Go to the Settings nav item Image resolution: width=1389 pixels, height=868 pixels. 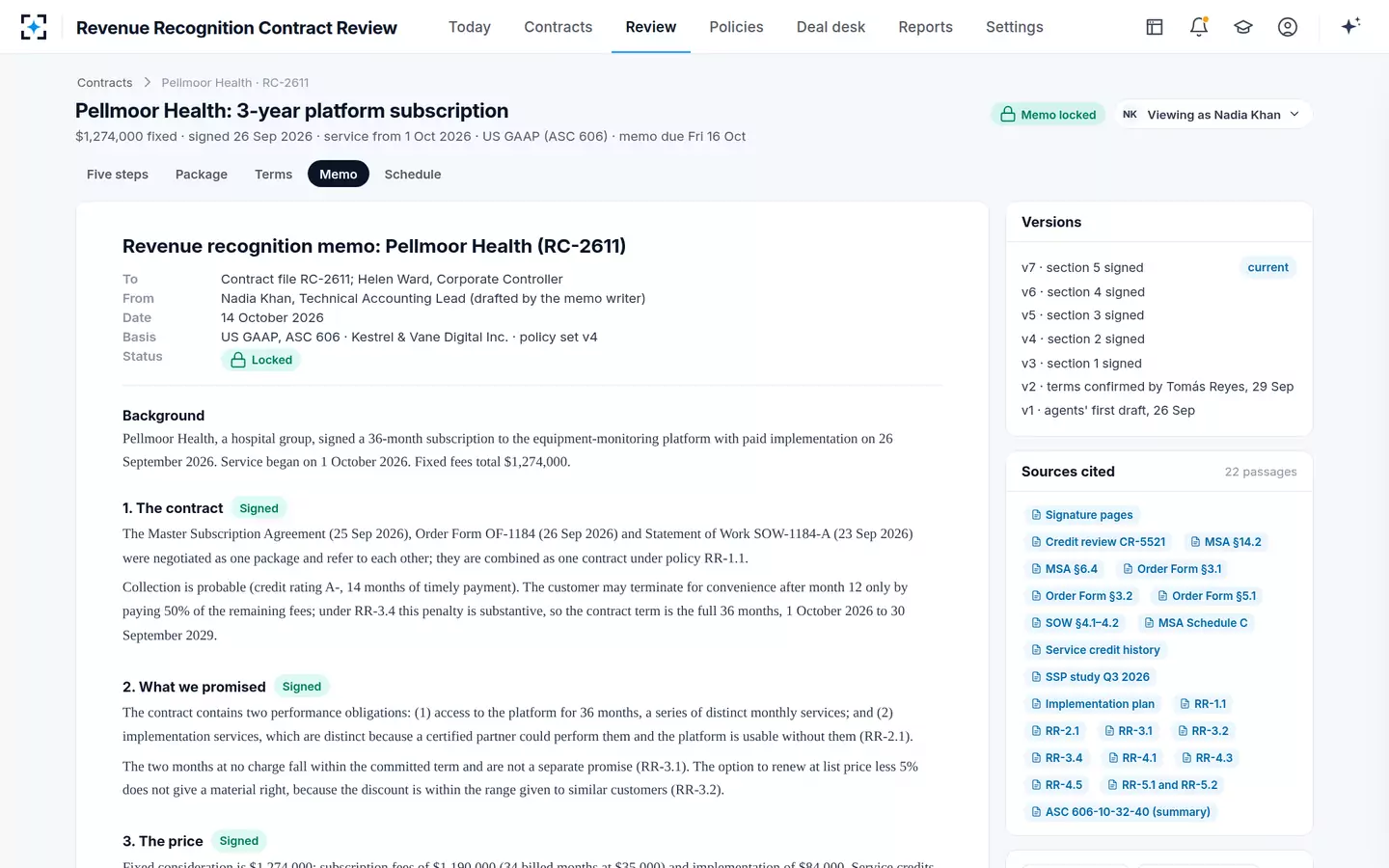(1015, 27)
